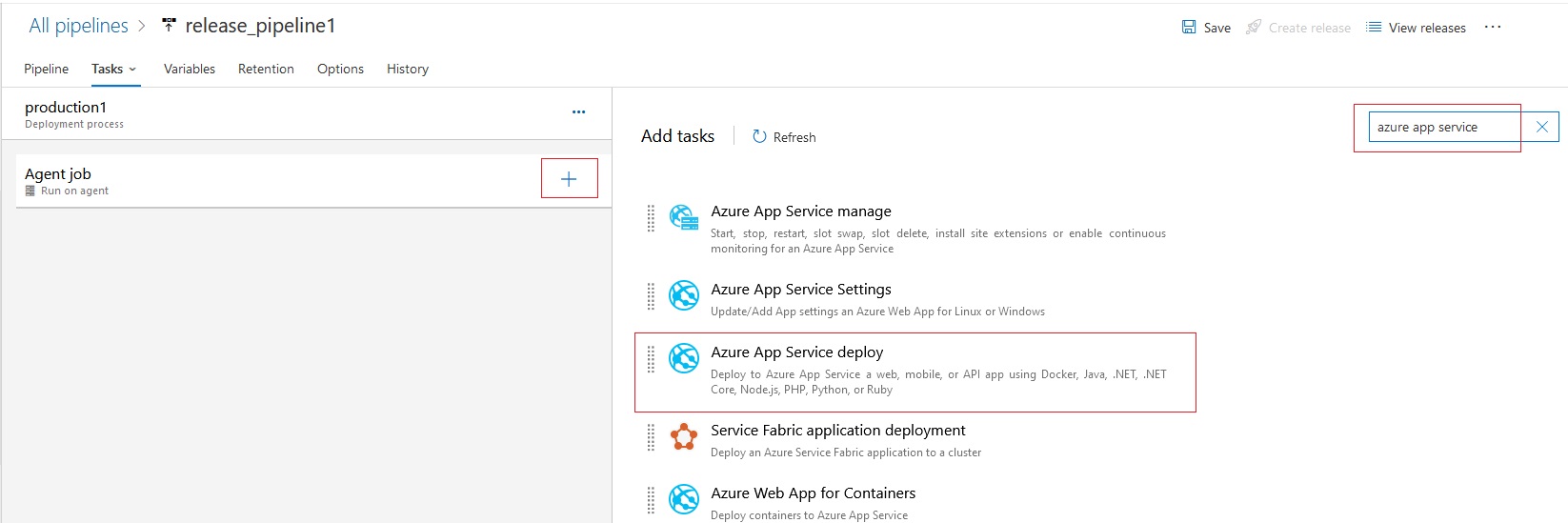Switch to the Variables tab
The width and height of the screenshot is (1568, 523).
(x=190, y=69)
